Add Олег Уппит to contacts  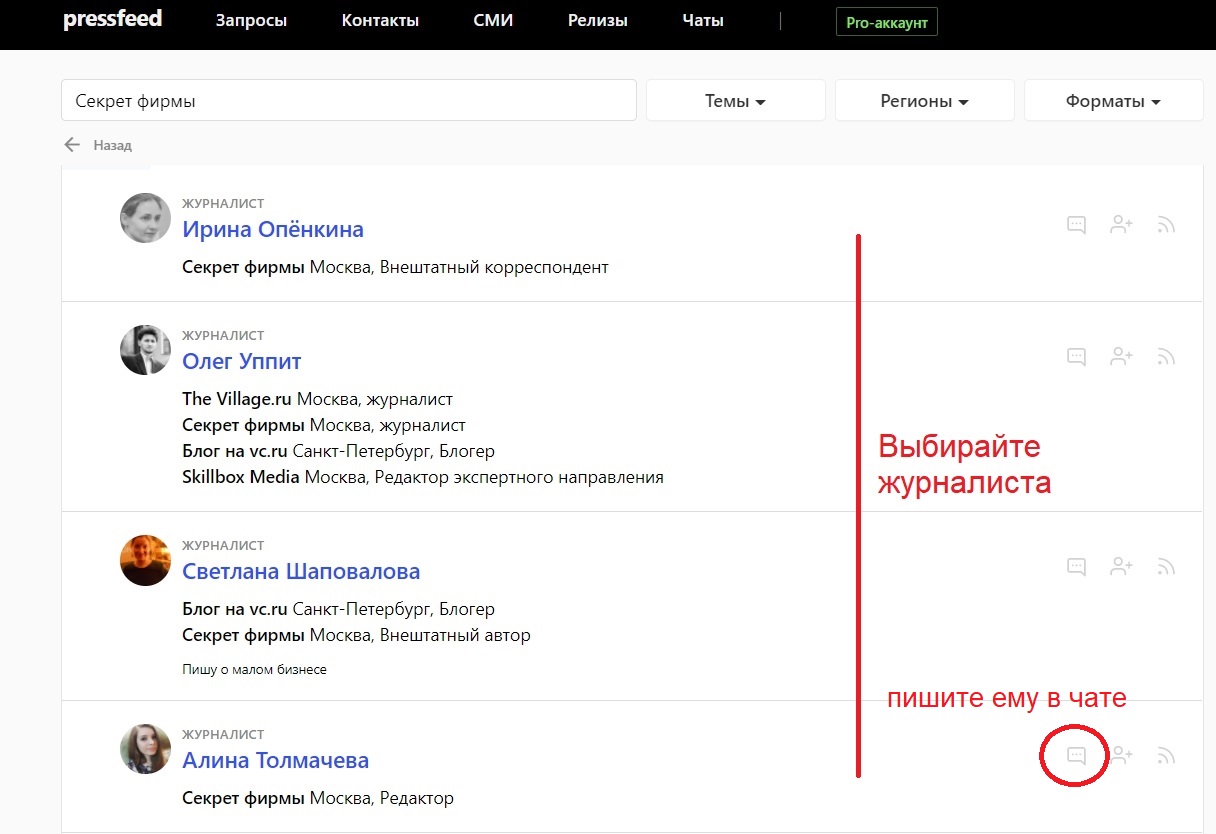[x=1121, y=357]
